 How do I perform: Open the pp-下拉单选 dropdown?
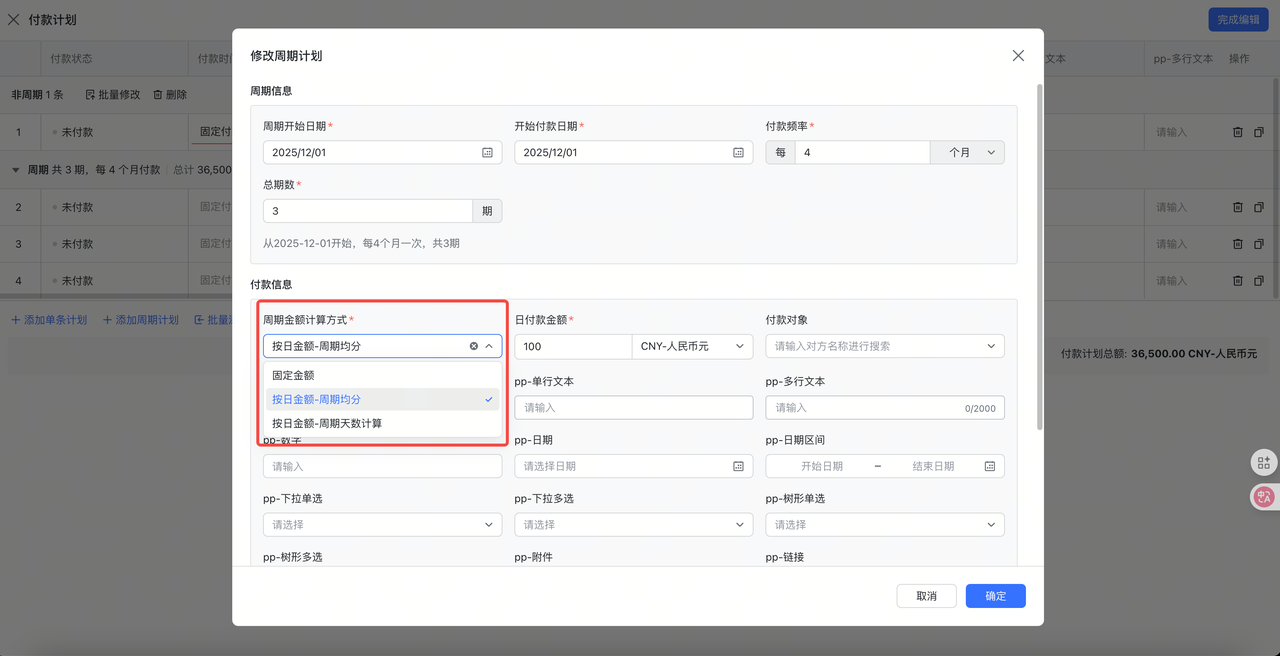tap(382, 524)
